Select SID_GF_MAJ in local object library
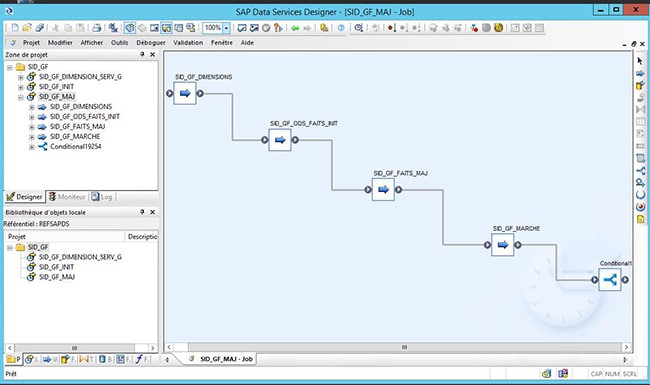 (56, 277)
